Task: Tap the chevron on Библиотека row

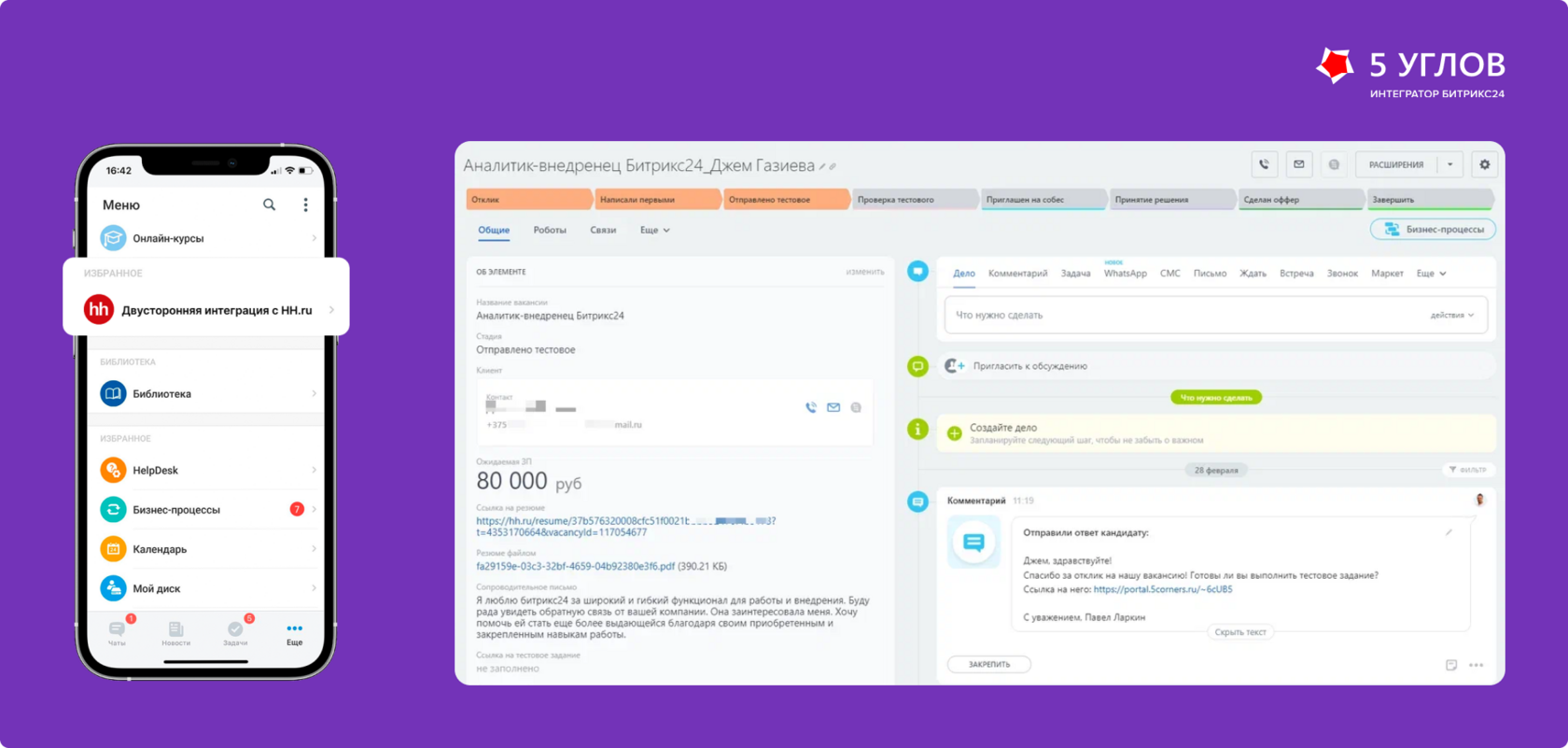Action: [314, 393]
